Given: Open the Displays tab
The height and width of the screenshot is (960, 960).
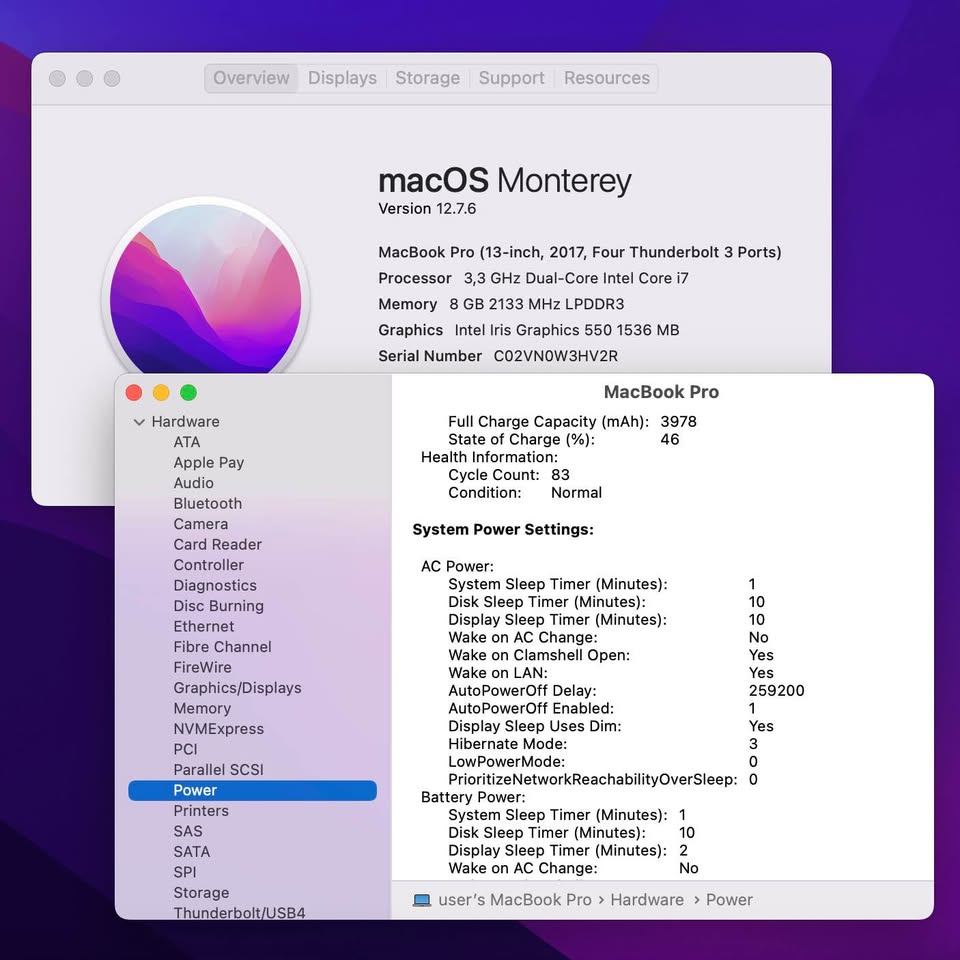Looking at the screenshot, I should click(342, 78).
